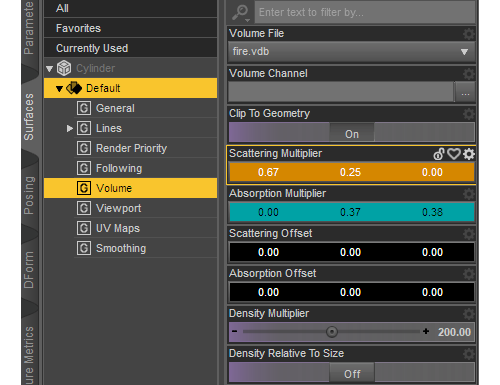Click the G icon beside Render Priority
500x385 pixels.
point(84,148)
